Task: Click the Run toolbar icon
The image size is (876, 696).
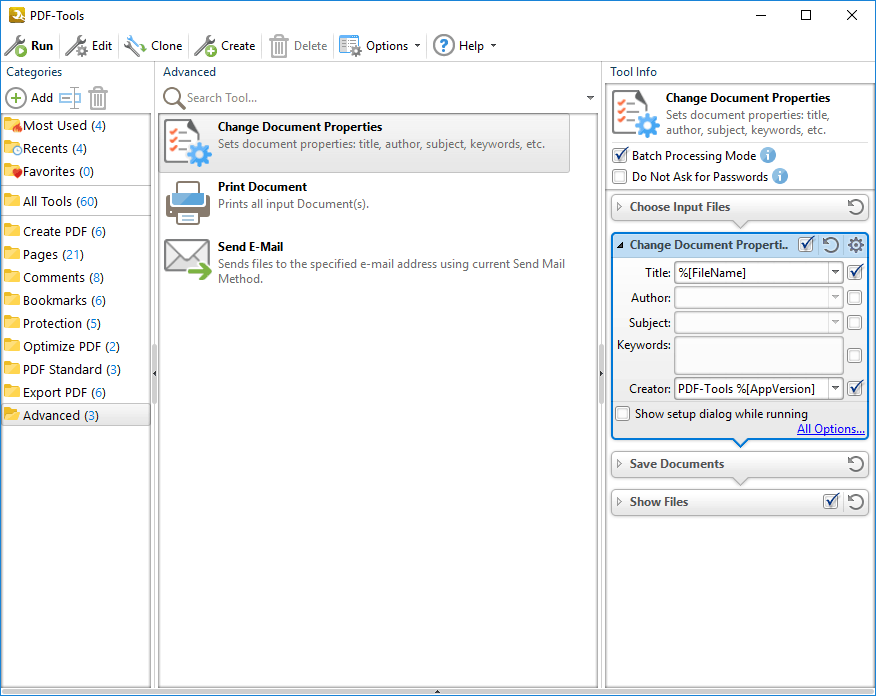Action: 16,46
